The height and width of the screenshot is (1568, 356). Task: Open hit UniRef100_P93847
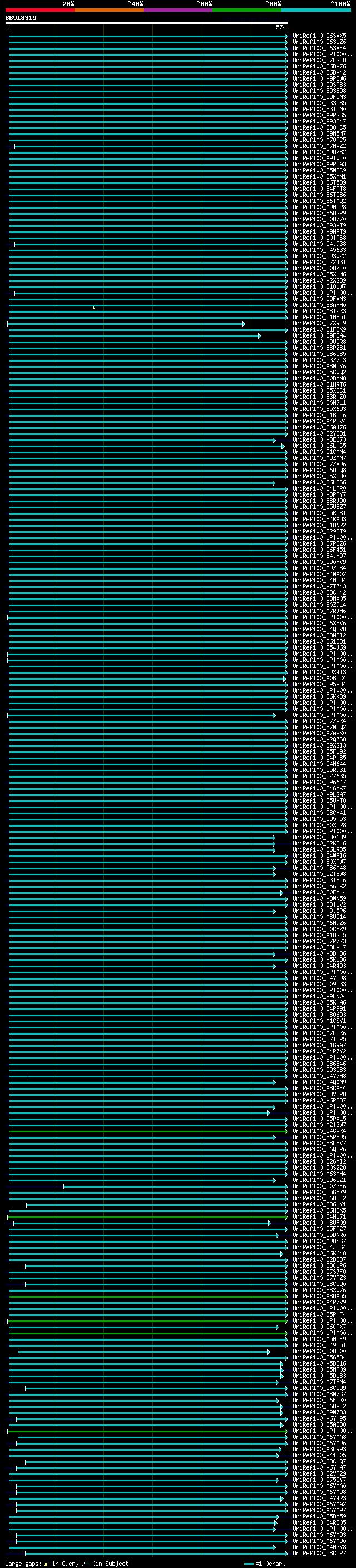coord(319,122)
